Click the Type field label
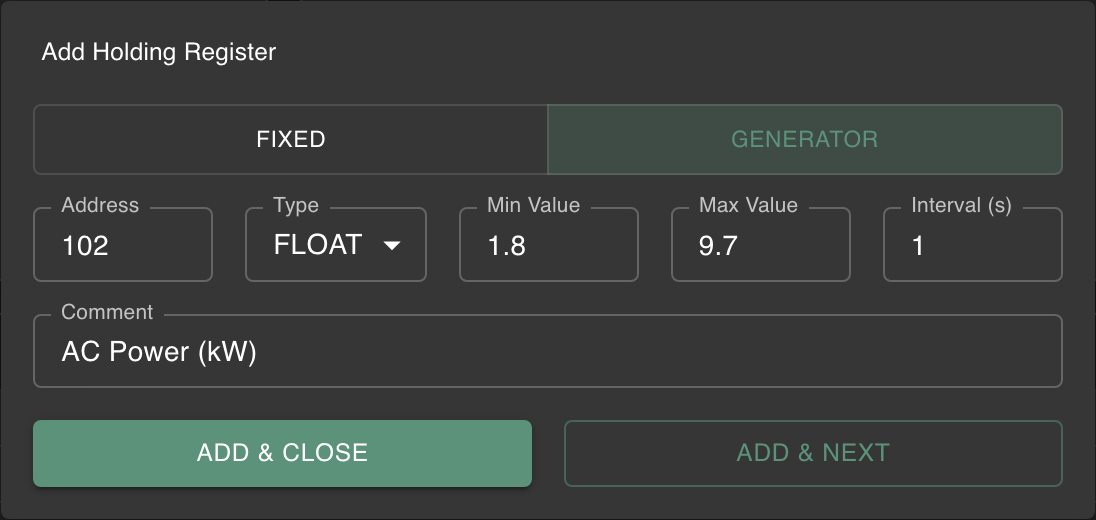Image resolution: width=1096 pixels, height=520 pixels. click(x=296, y=205)
